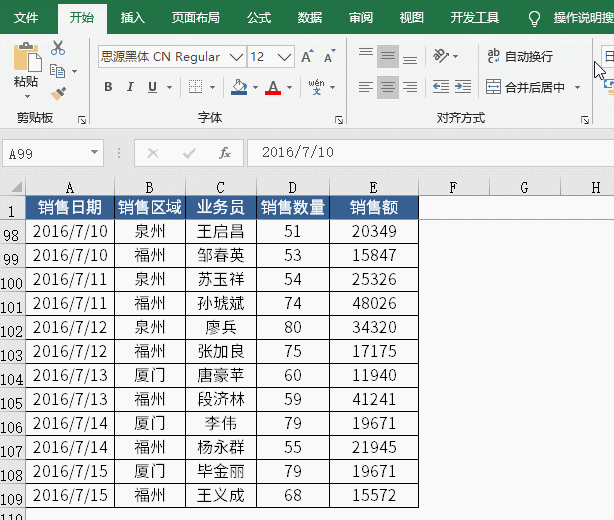
Task: Toggle 合并后居中 merge and center
Action: [x=526, y=87]
